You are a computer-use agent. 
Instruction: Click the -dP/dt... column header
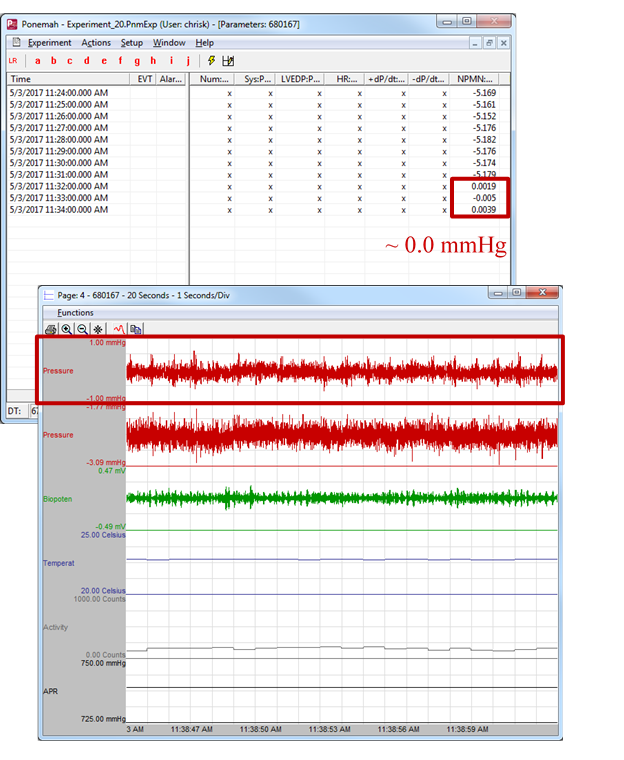tap(428, 79)
